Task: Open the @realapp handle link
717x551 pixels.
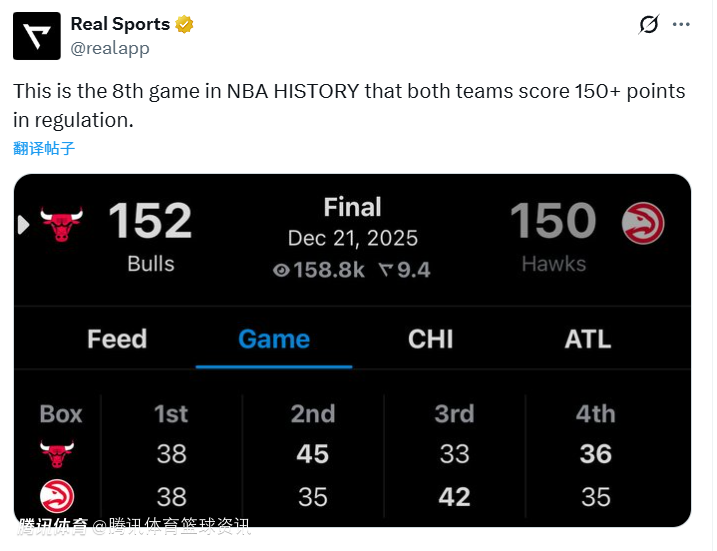Action: (110, 48)
